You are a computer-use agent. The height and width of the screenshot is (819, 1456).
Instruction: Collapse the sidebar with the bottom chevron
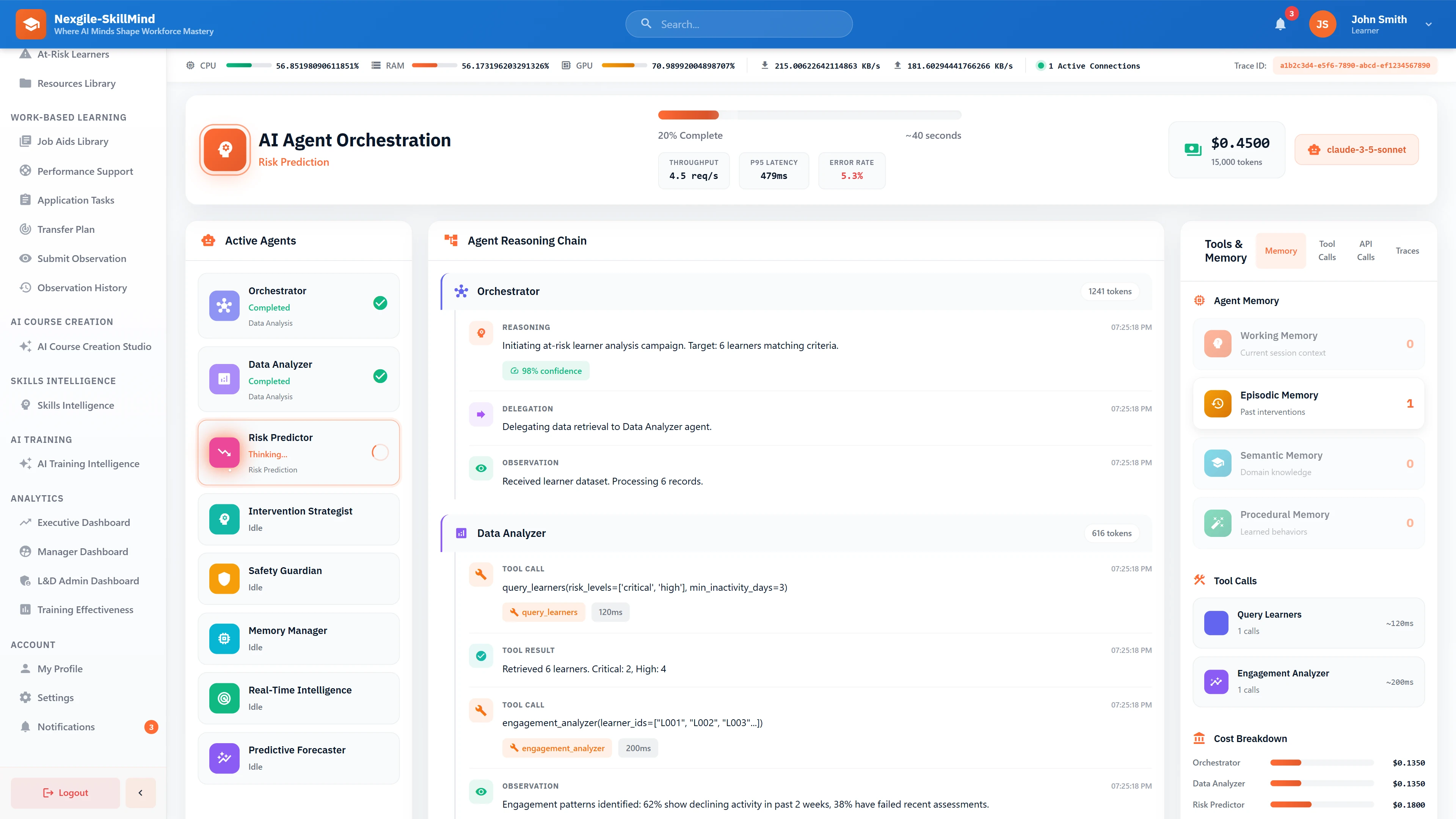click(x=140, y=792)
